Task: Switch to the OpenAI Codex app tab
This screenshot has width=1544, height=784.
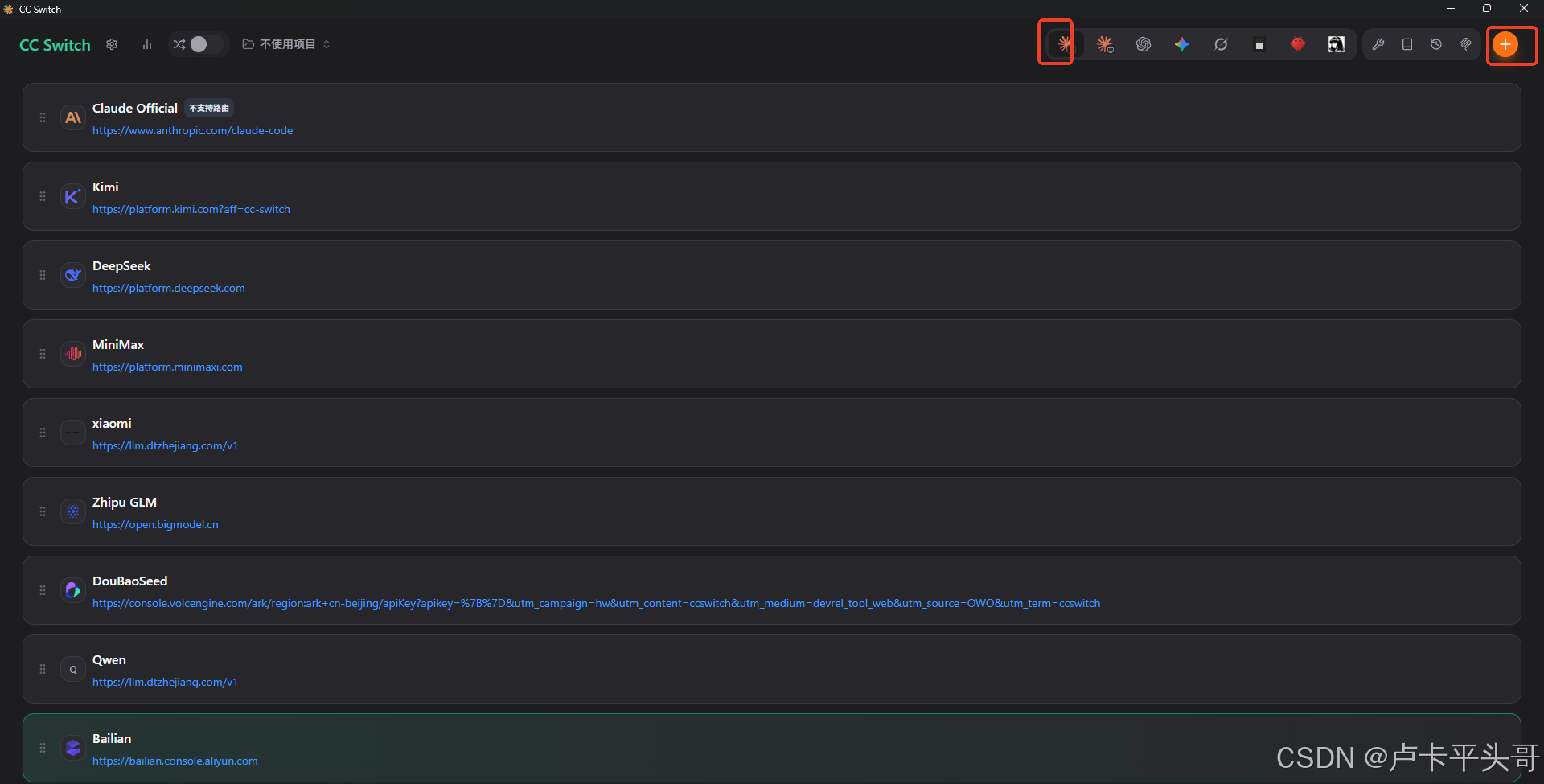Action: (x=1144, y=44)
